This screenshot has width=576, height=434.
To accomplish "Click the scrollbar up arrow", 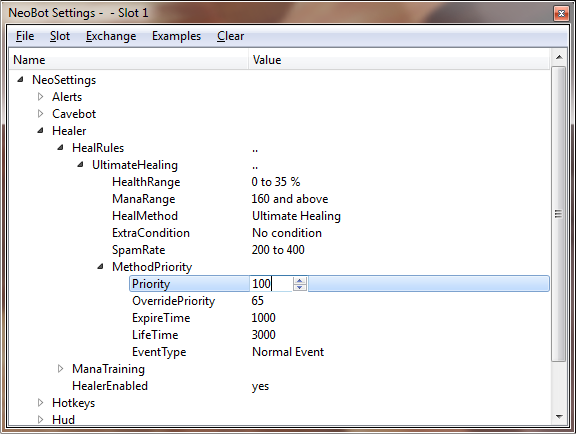I will tap(559, 57).
